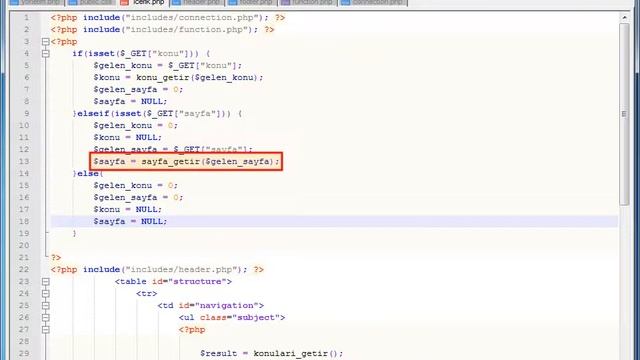Switch to the icerik.php tab
The width and height of the screenshot is (640, 360).
144,2
